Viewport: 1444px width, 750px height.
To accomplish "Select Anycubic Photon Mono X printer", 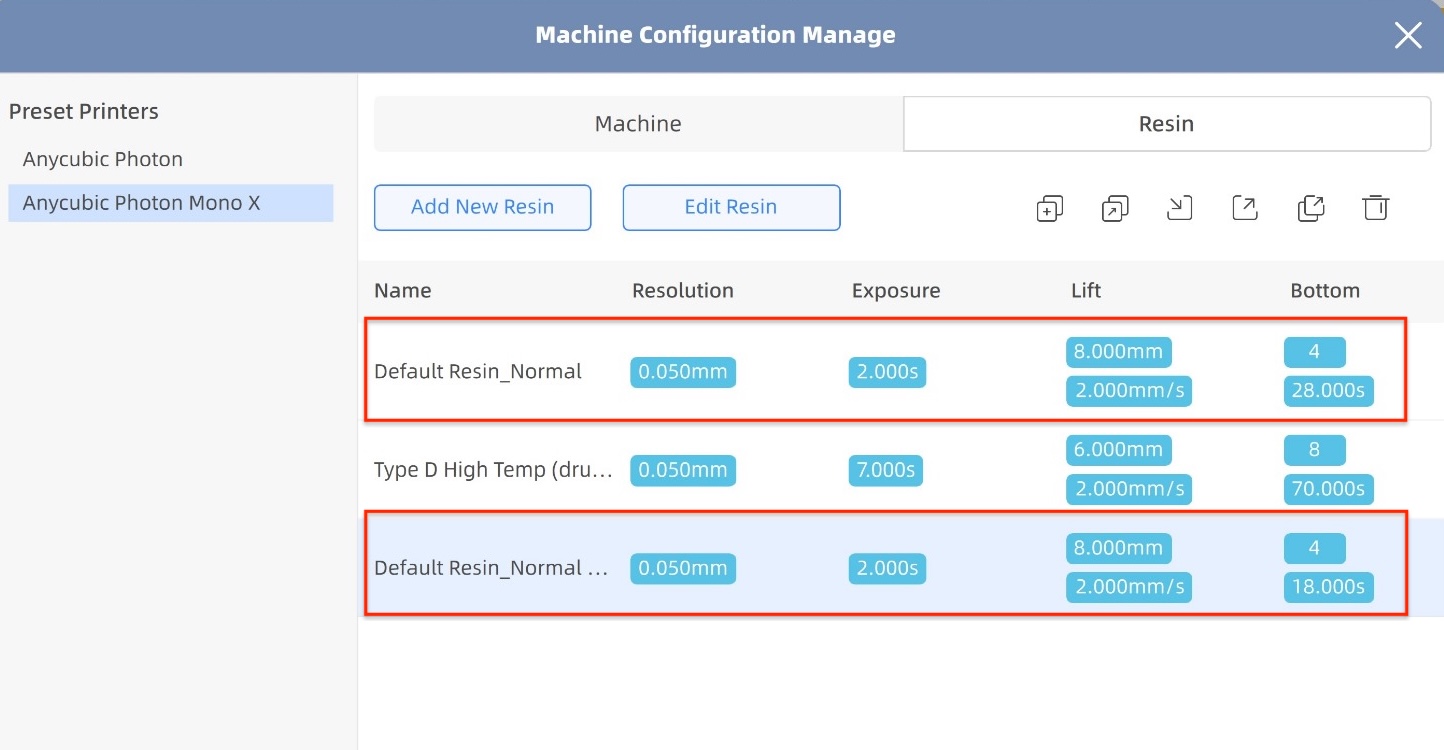I will (141, 203).
